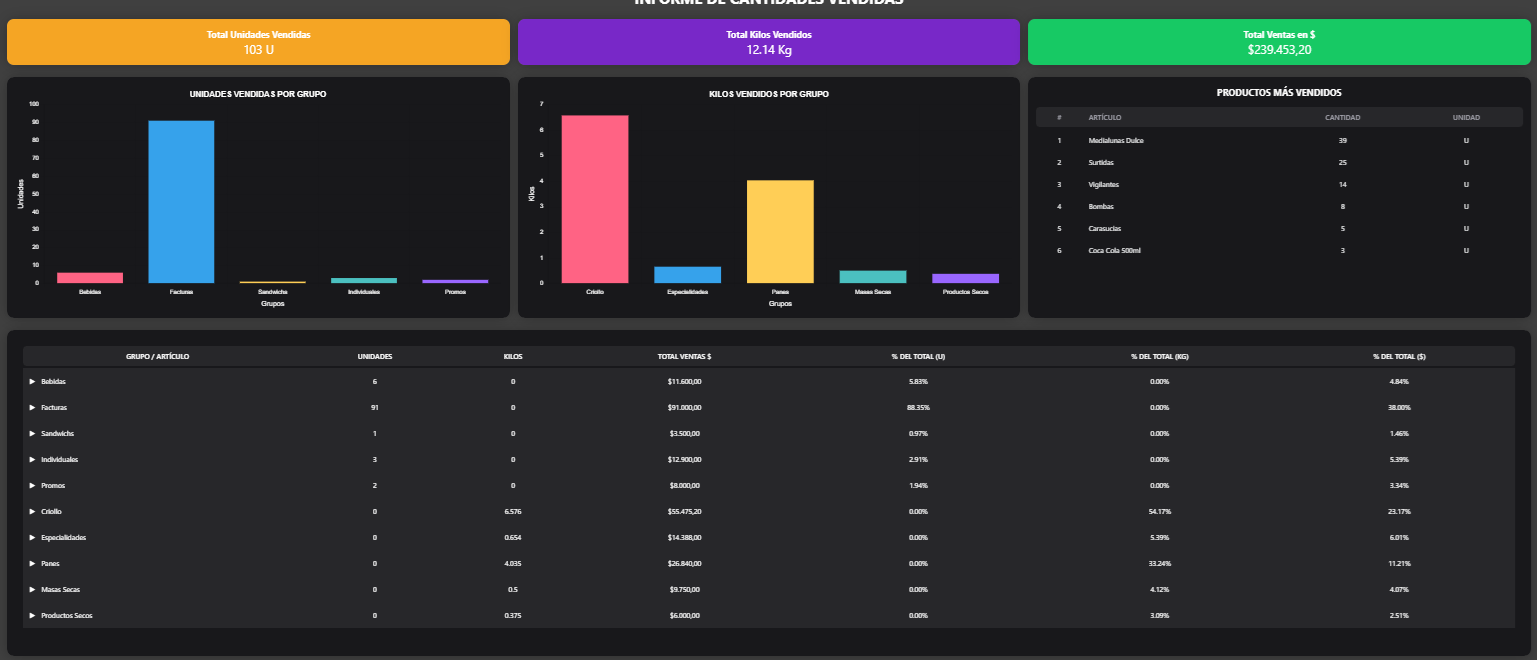The height and width of the screenshot is (660, 1537).
Task: Expand the Bebidas group row arrow
Action: [x=33, y=382]
